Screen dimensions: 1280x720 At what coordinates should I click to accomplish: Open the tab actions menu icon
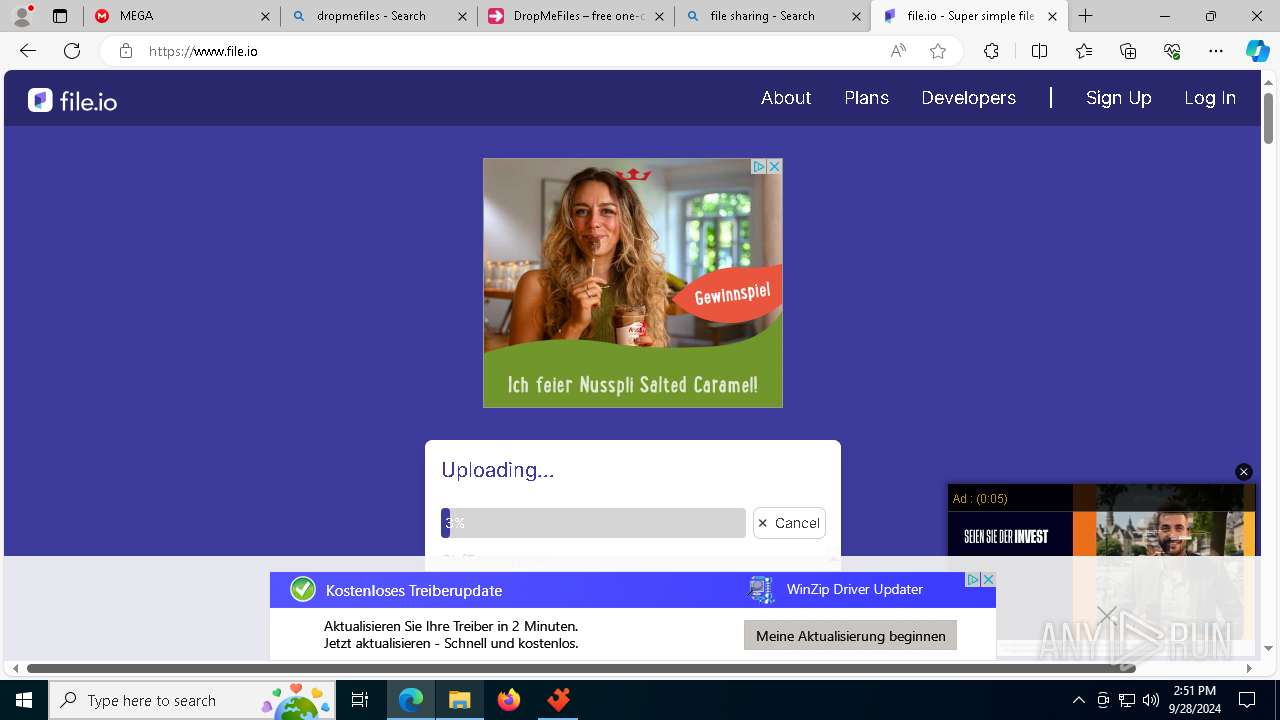point(60,16)
